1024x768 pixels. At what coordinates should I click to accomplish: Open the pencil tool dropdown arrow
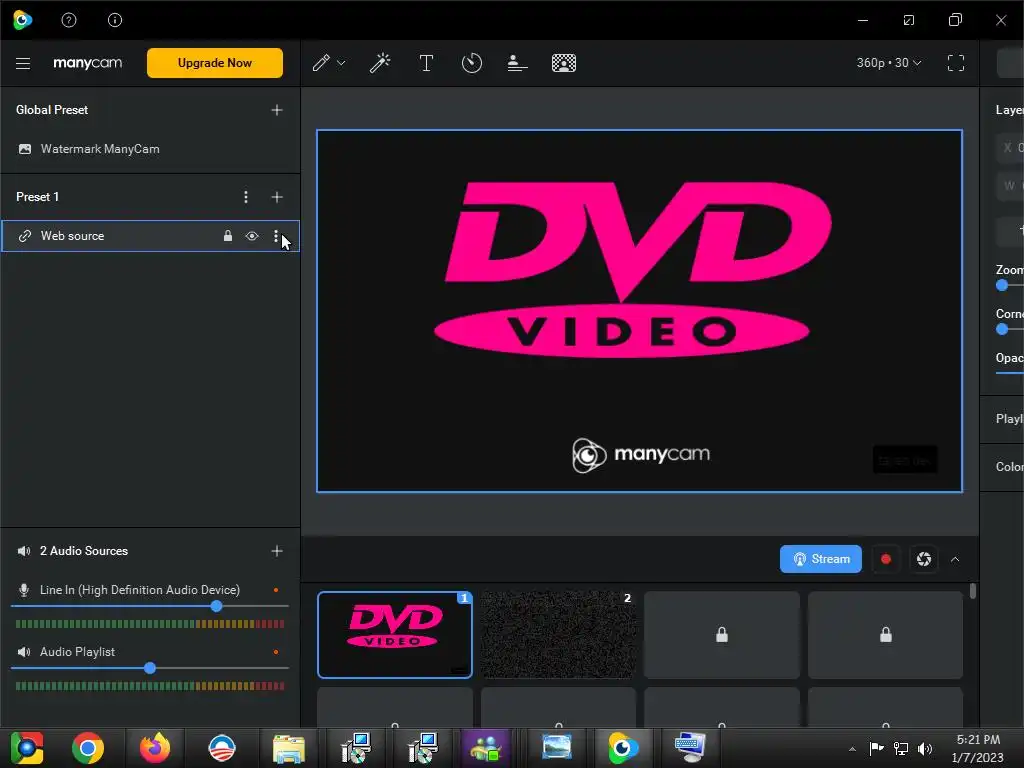coord(341,63)
